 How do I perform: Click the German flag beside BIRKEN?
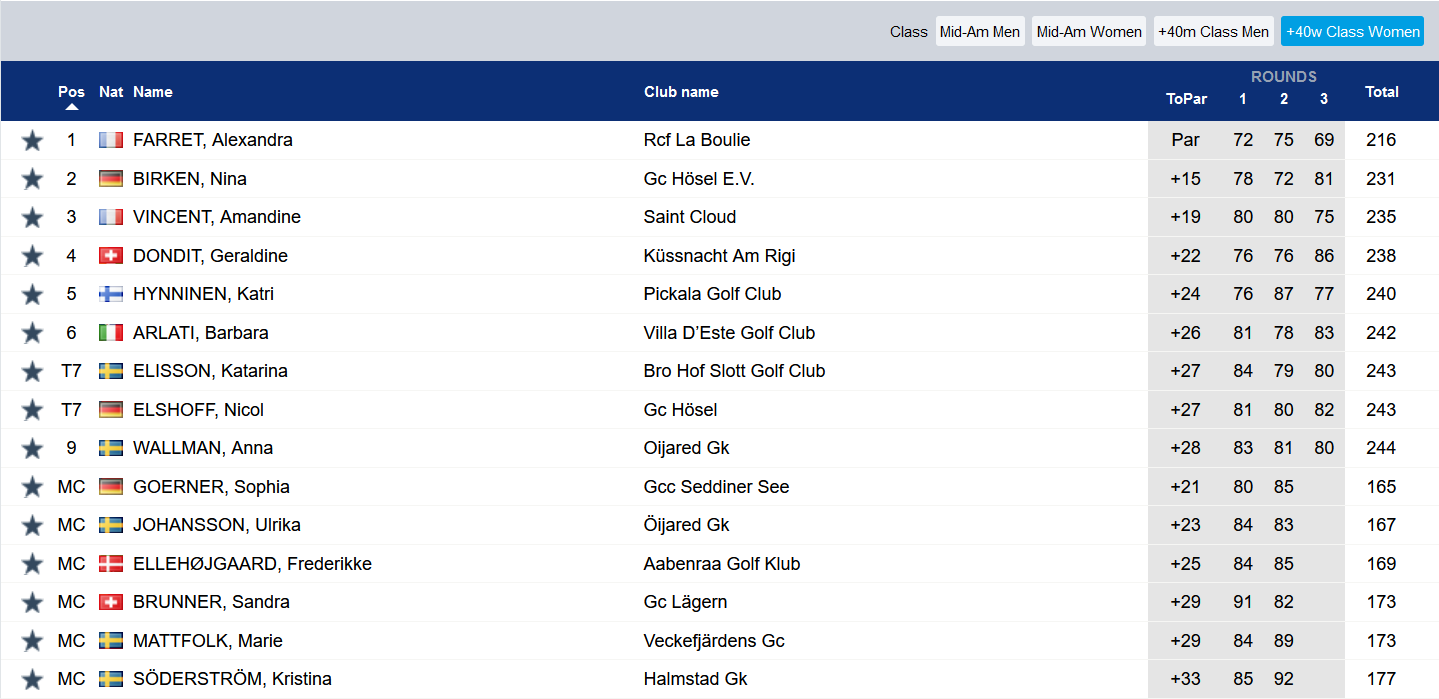111,179
